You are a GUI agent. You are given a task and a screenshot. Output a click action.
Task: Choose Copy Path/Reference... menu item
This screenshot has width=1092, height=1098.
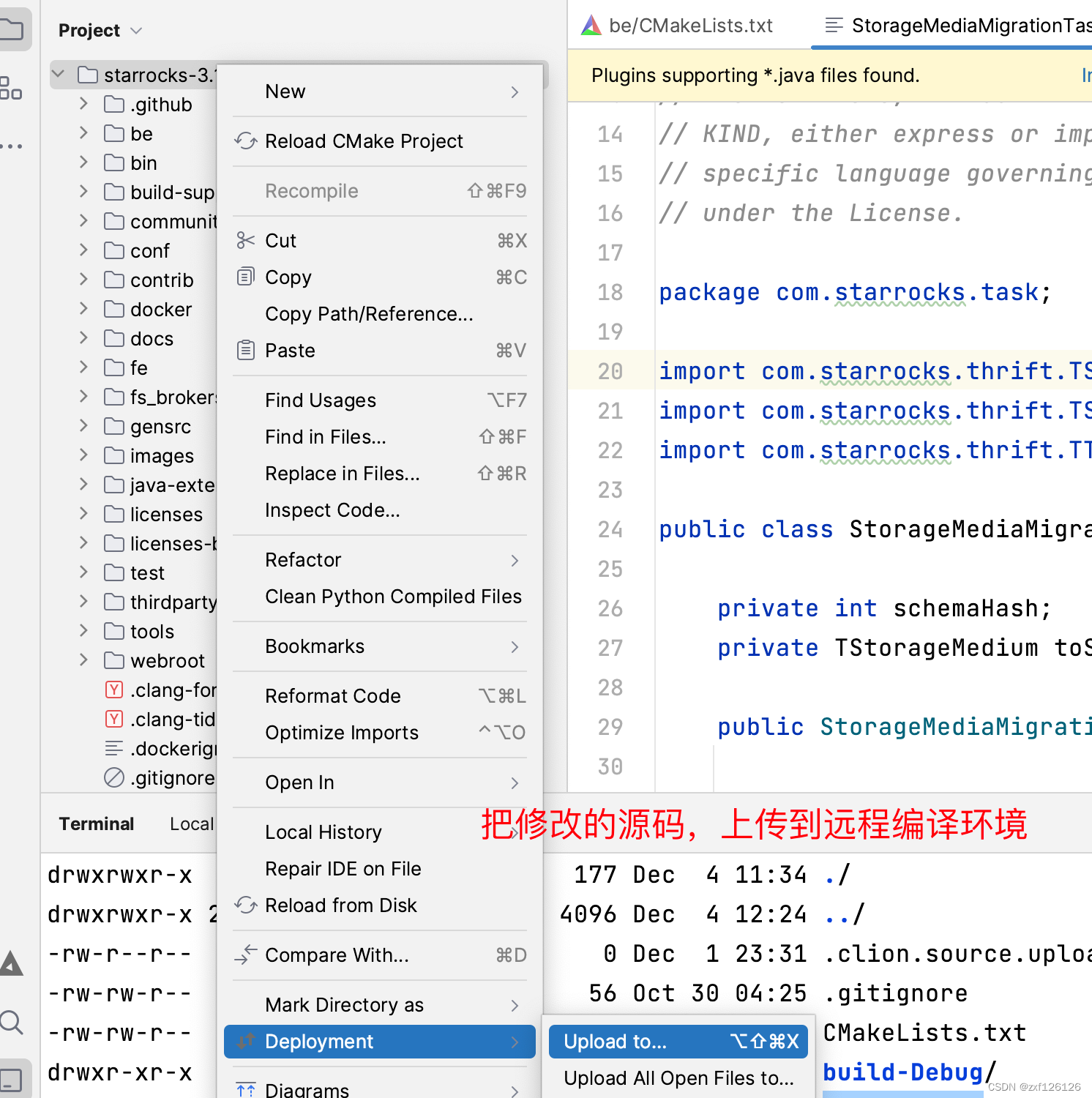click(x=381, y=314)
